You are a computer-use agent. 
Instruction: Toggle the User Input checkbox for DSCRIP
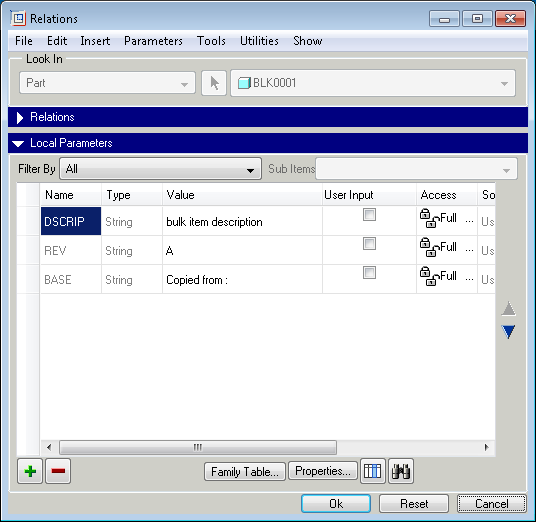(369, 215)
